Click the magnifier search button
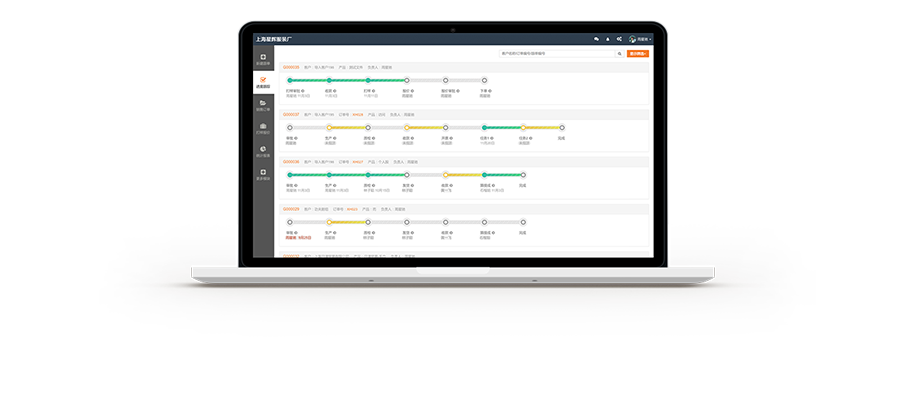The width and height of the screenshot is (906, 400). point(619,54)
